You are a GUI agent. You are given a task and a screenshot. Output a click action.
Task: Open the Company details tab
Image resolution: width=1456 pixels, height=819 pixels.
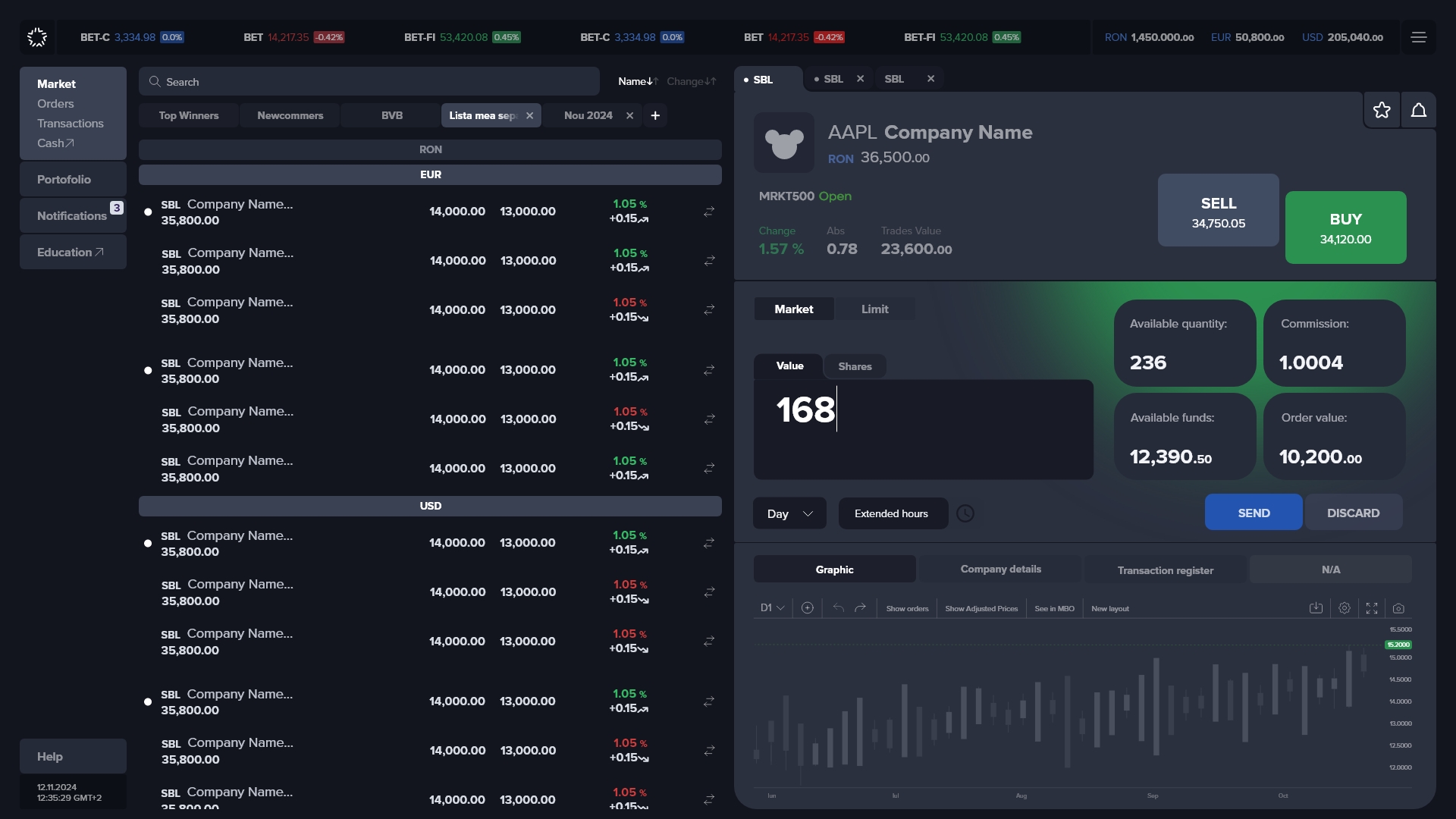point(1000,570)
